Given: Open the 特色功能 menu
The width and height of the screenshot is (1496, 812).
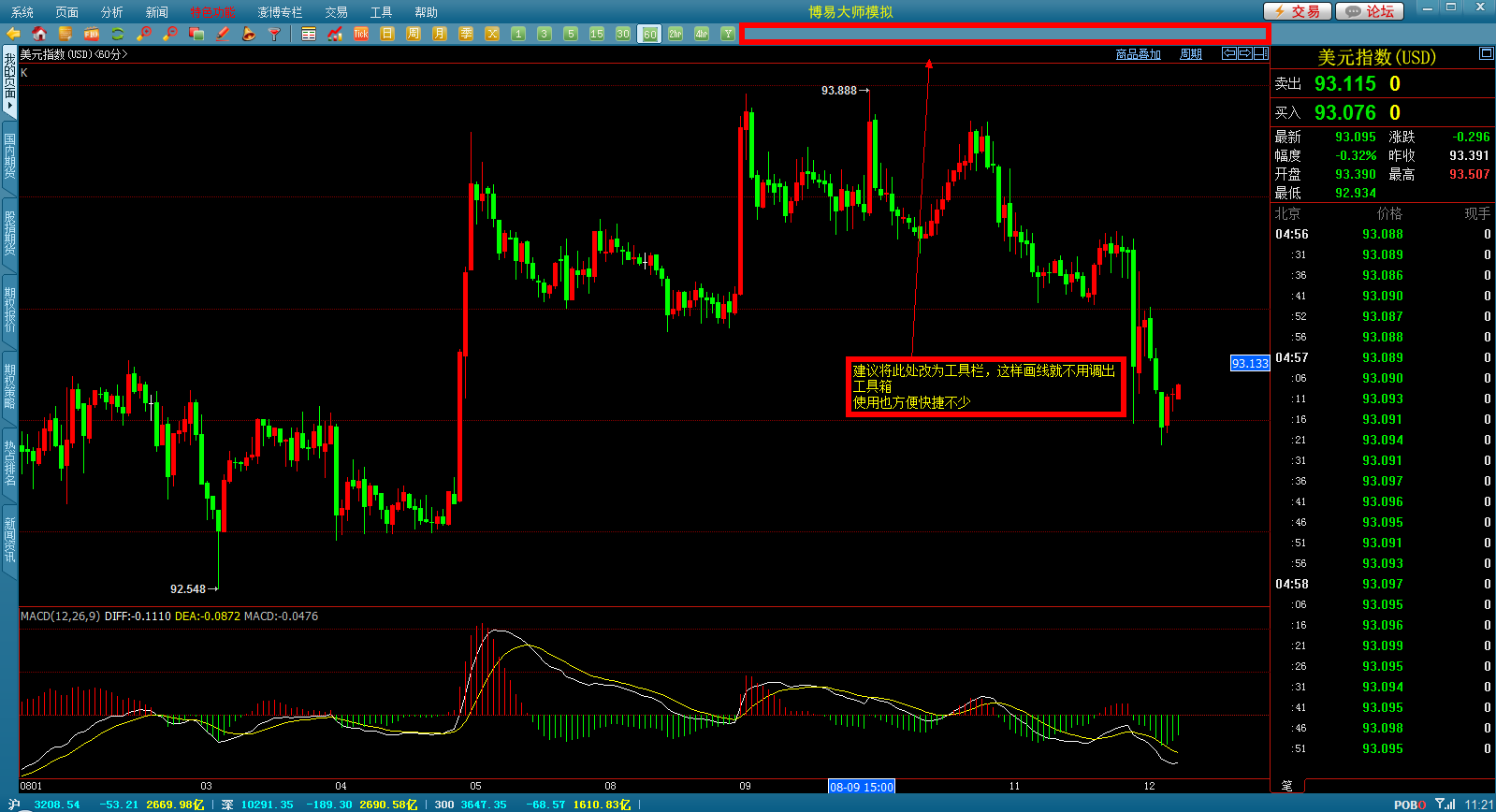Looking at the screenshot, I should coord(212,12).
